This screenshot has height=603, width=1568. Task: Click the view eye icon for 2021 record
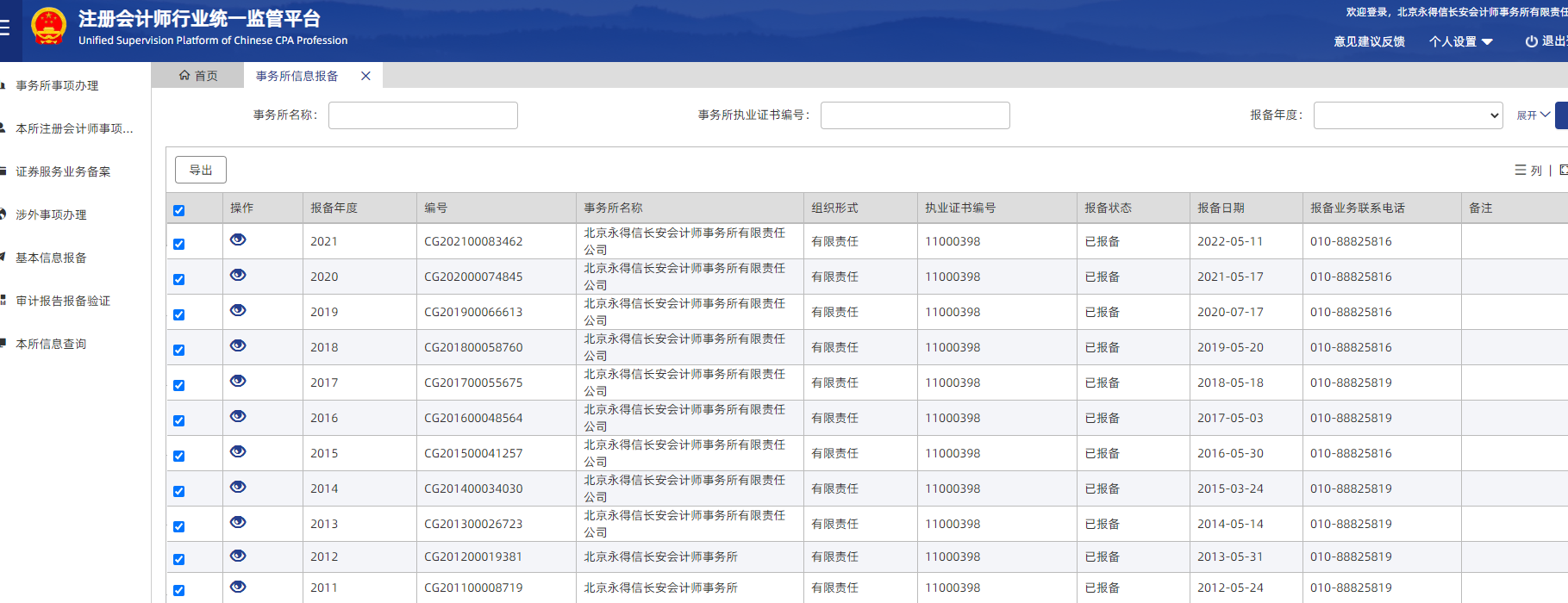238,239
